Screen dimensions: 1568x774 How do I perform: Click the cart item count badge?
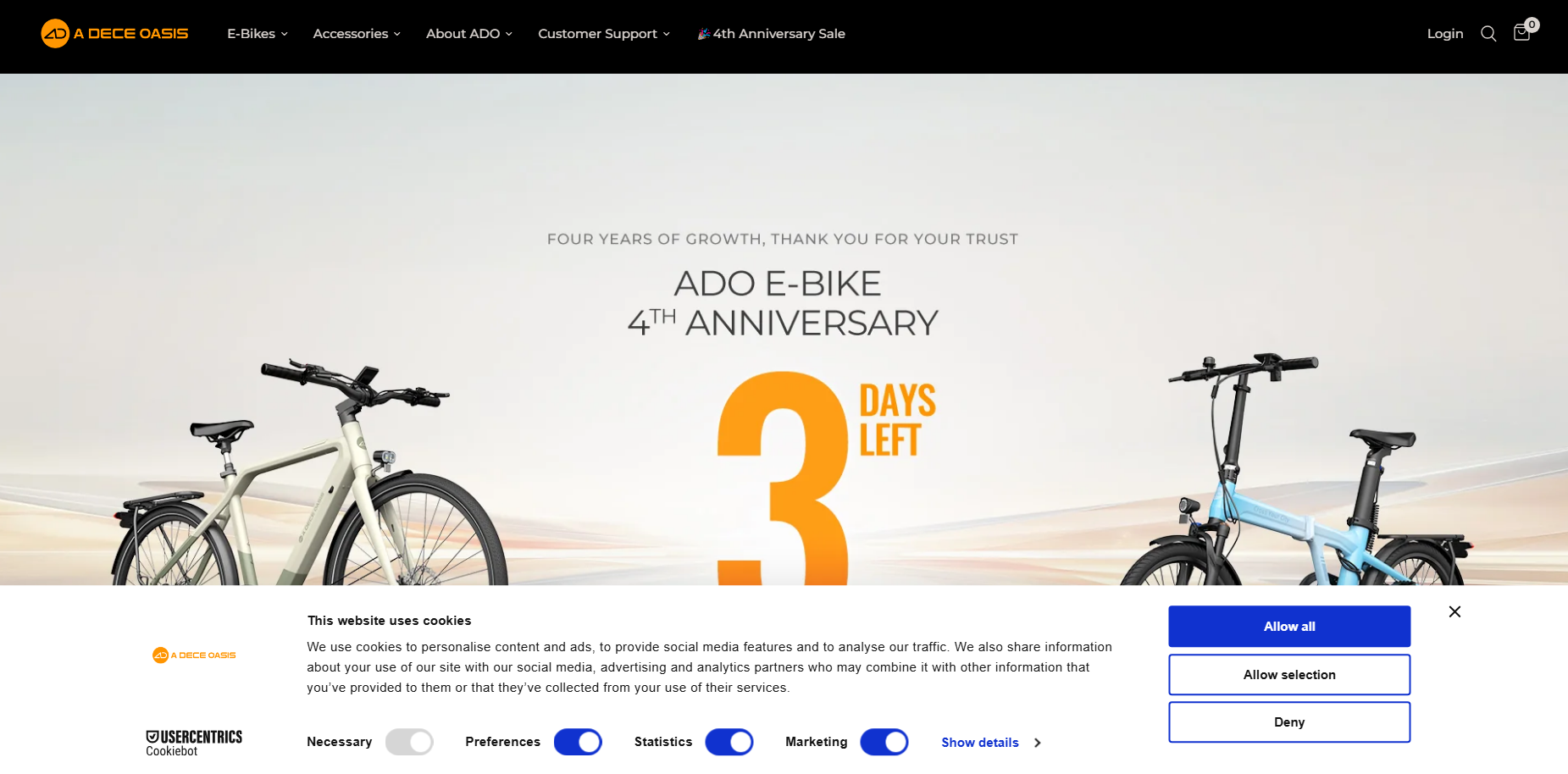(x=1532, y=25)
